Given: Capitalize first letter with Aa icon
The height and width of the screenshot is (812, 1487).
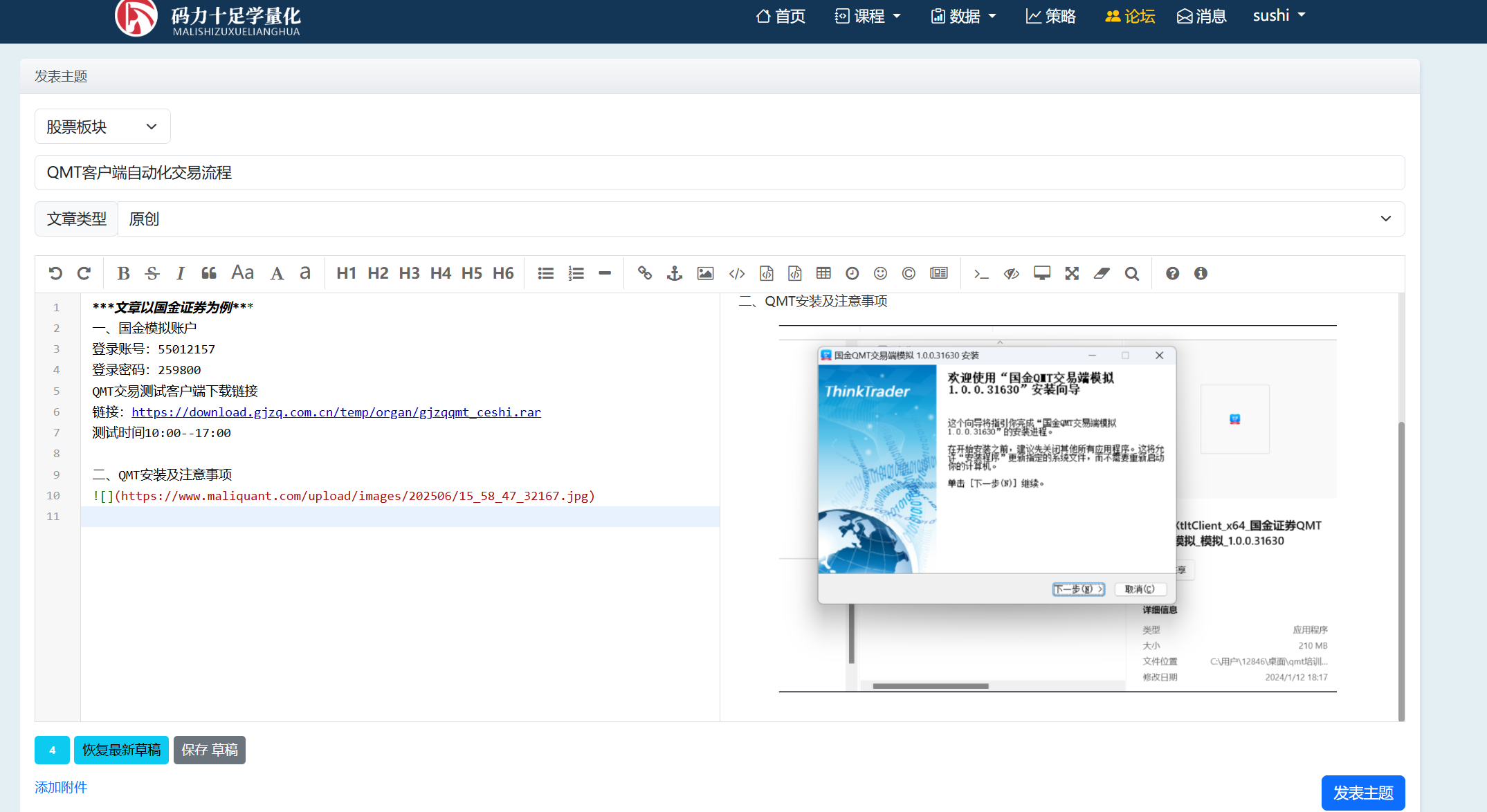Looking at the screenshot, I should [x=242, y=273].
